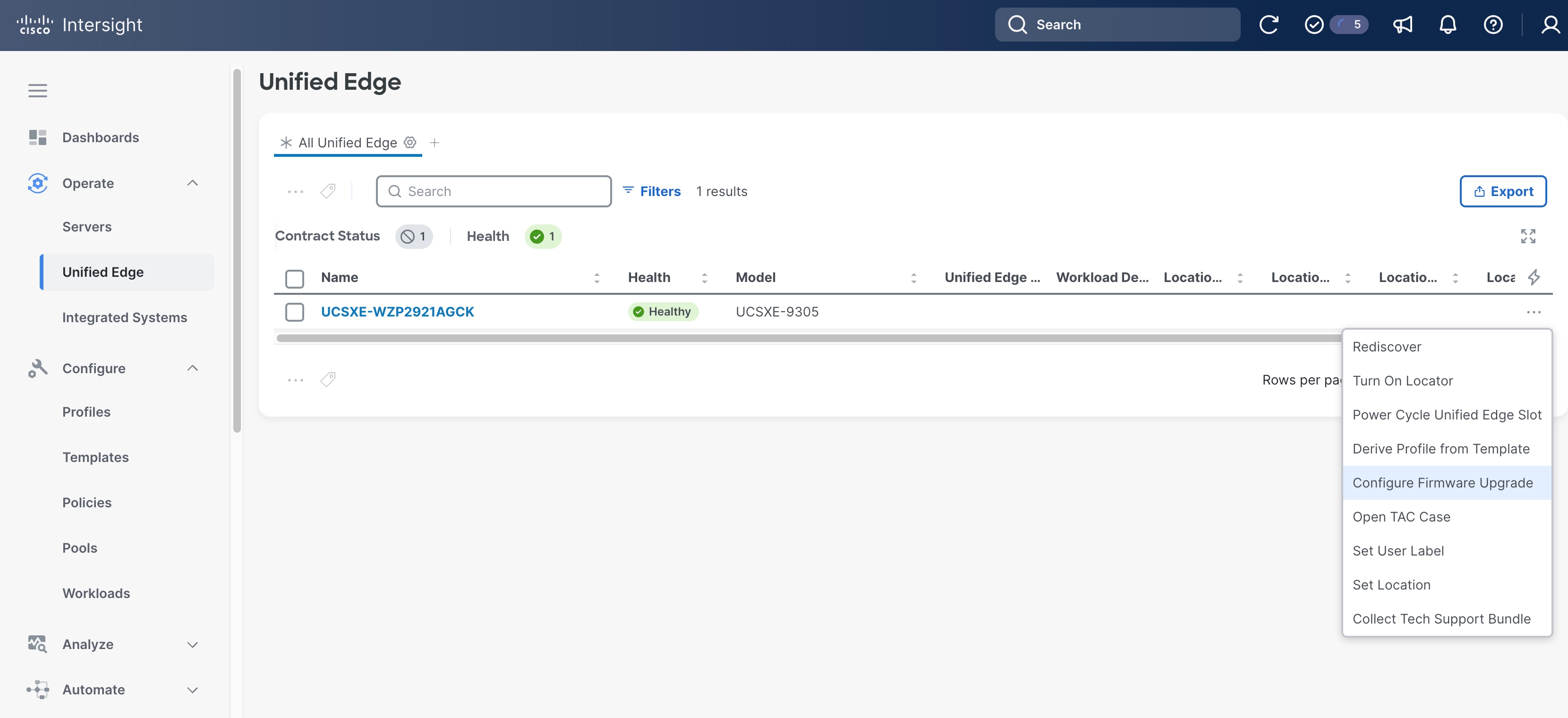Screen dimensions: 1568x718
Task: Click the Analyze chart icon
Action: pyautogui.click(x=38, y=644)
